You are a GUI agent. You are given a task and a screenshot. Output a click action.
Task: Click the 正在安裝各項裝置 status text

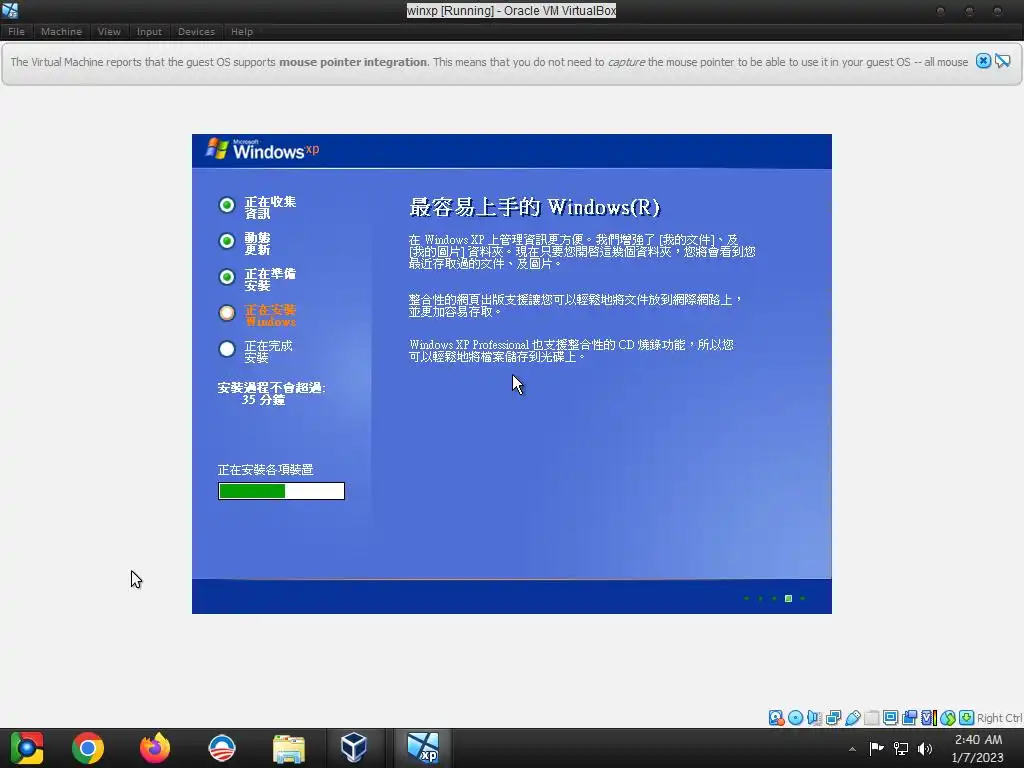(x=266, y=470)
